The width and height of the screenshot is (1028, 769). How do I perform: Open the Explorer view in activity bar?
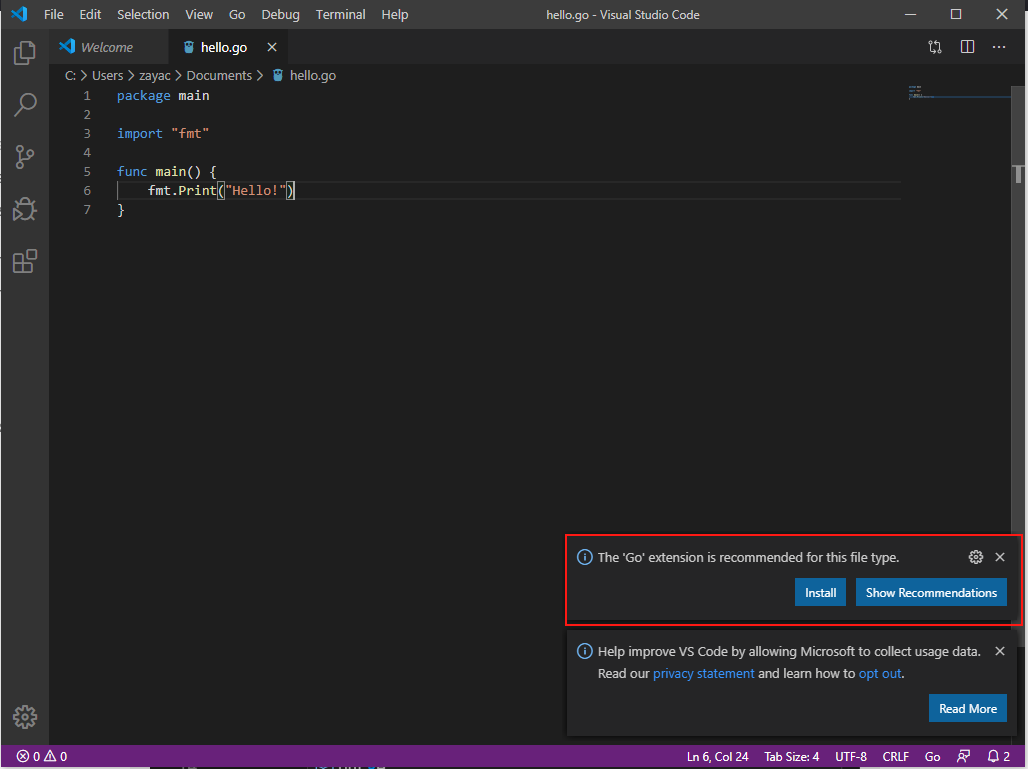coord(24,53)
